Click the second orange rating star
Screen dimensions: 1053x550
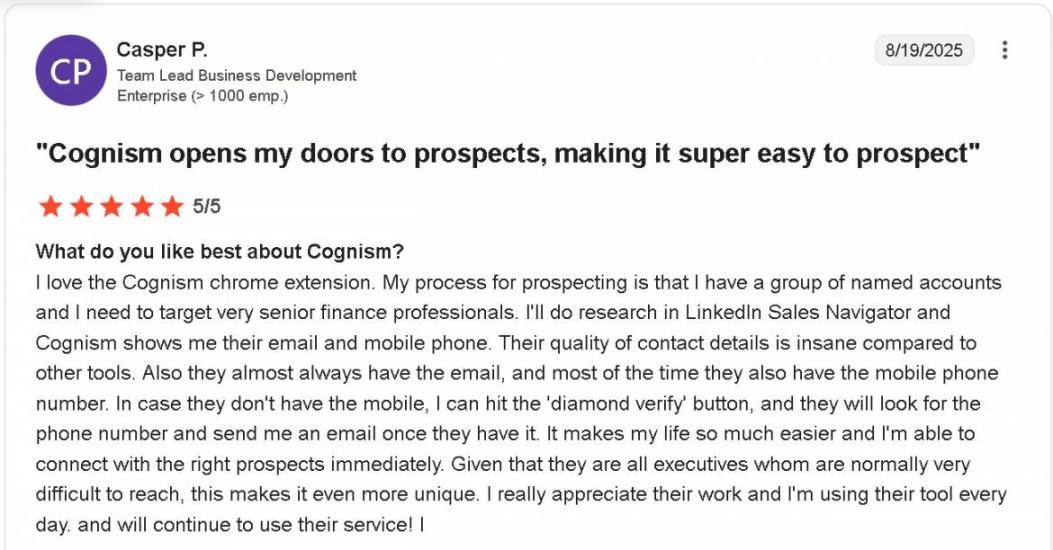[81, 206]
